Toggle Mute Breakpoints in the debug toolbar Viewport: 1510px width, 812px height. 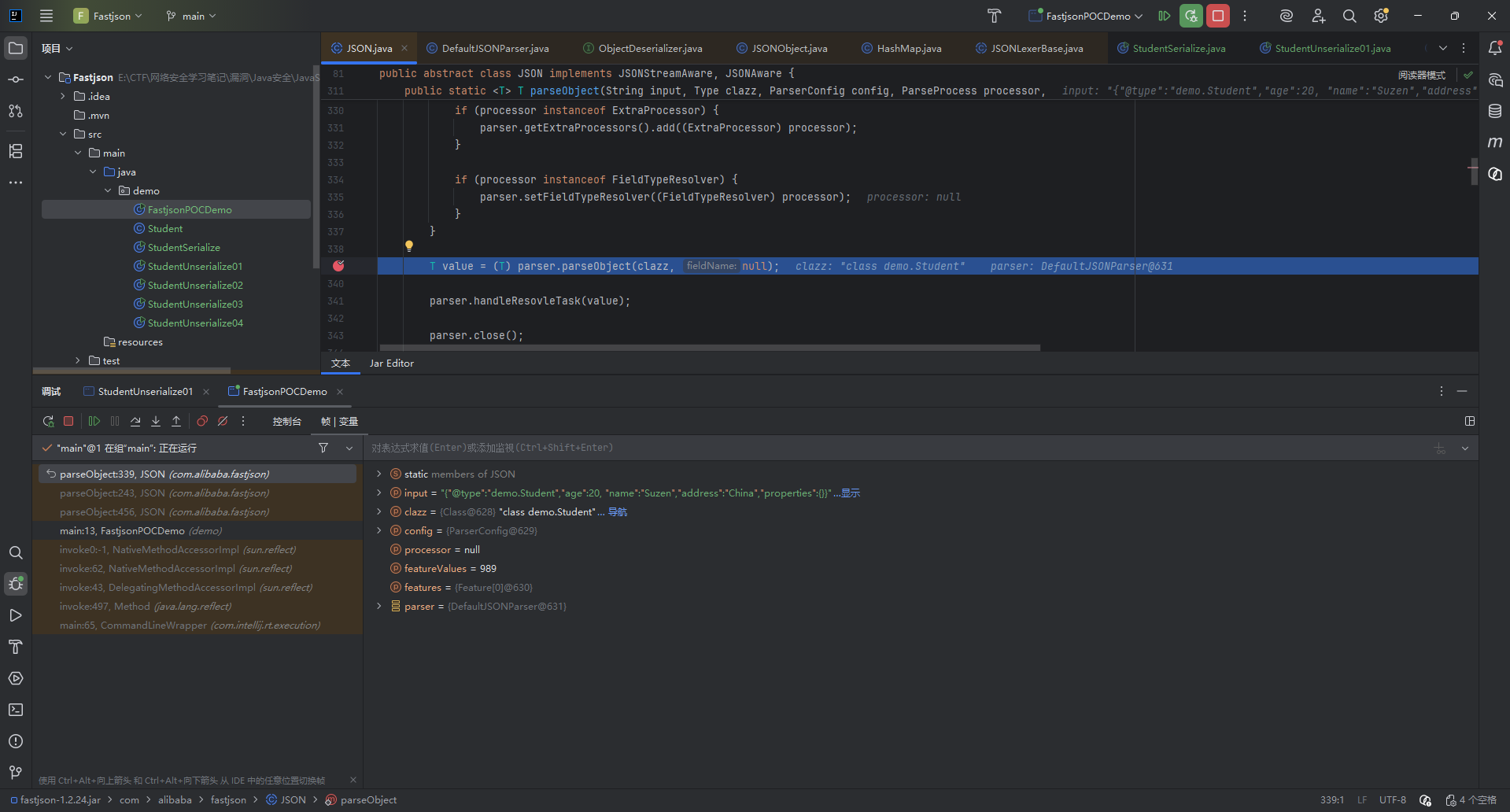pos(223,422)
